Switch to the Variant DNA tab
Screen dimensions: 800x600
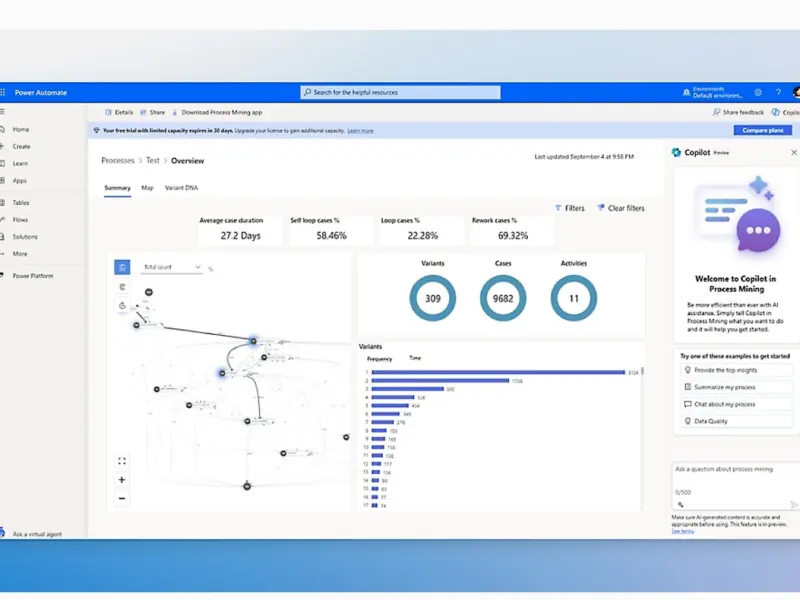coord(181,188)
